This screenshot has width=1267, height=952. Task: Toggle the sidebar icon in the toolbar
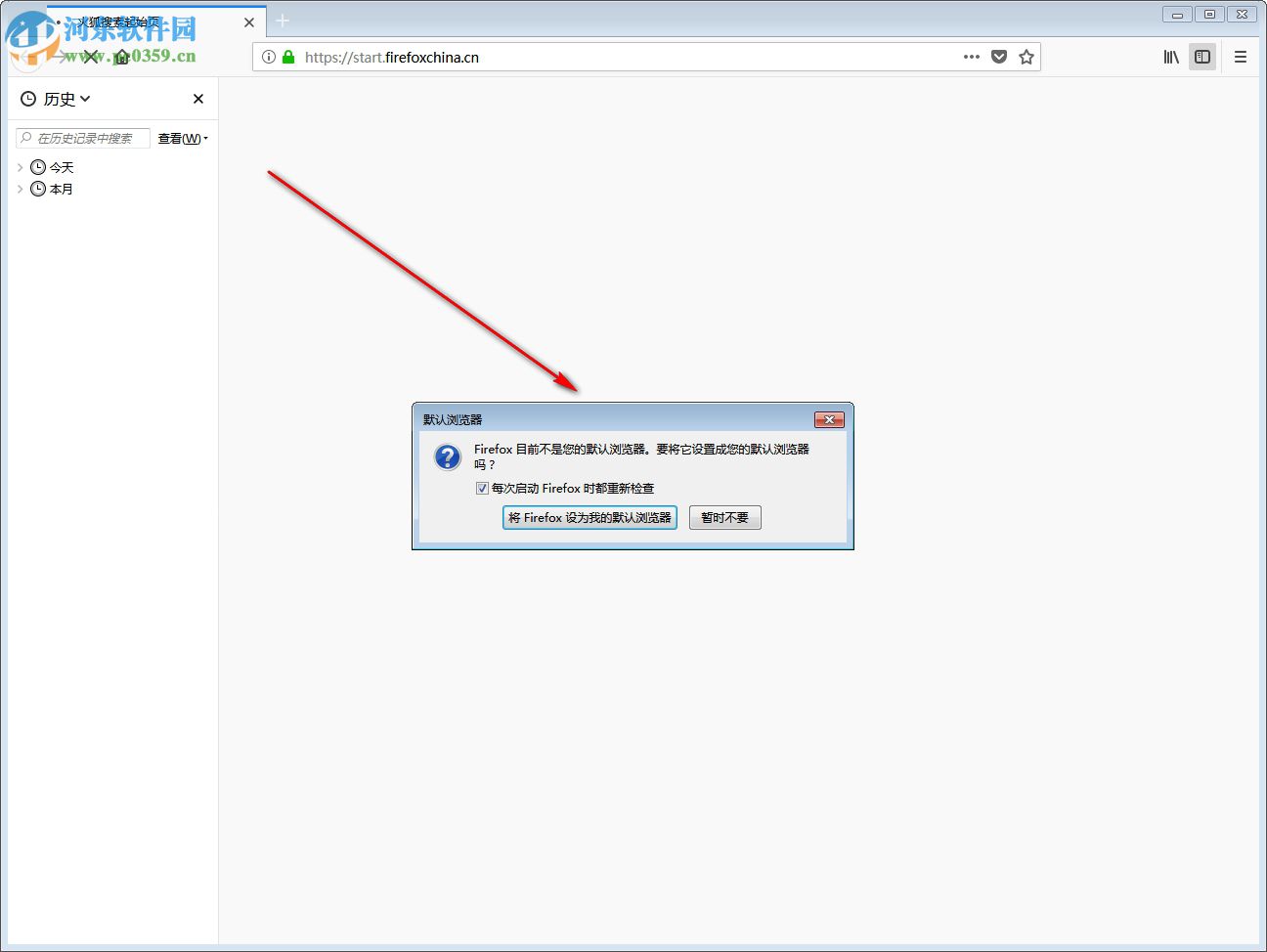pyautogui.click(x=1202, y=57)
